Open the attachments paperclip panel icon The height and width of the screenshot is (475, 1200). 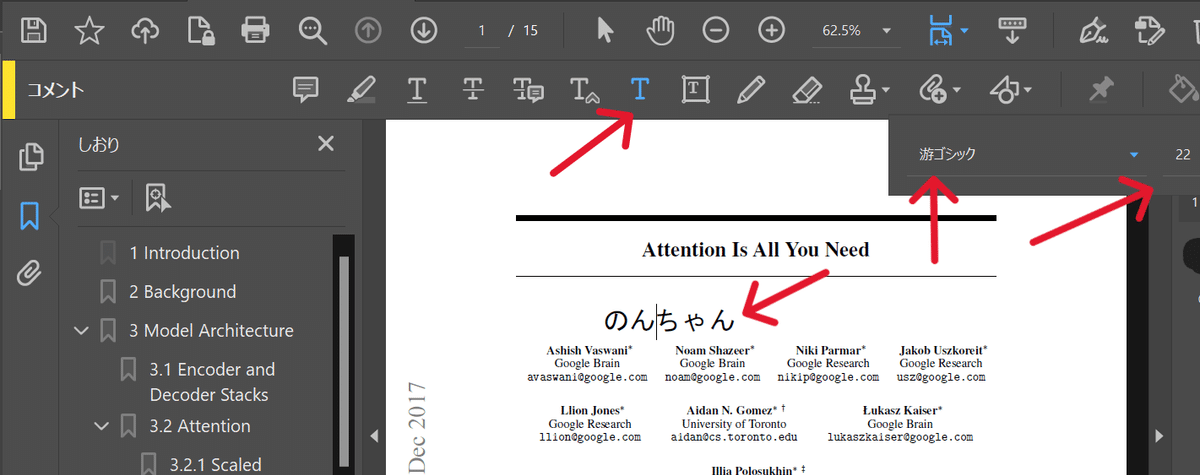click(30, 271)
